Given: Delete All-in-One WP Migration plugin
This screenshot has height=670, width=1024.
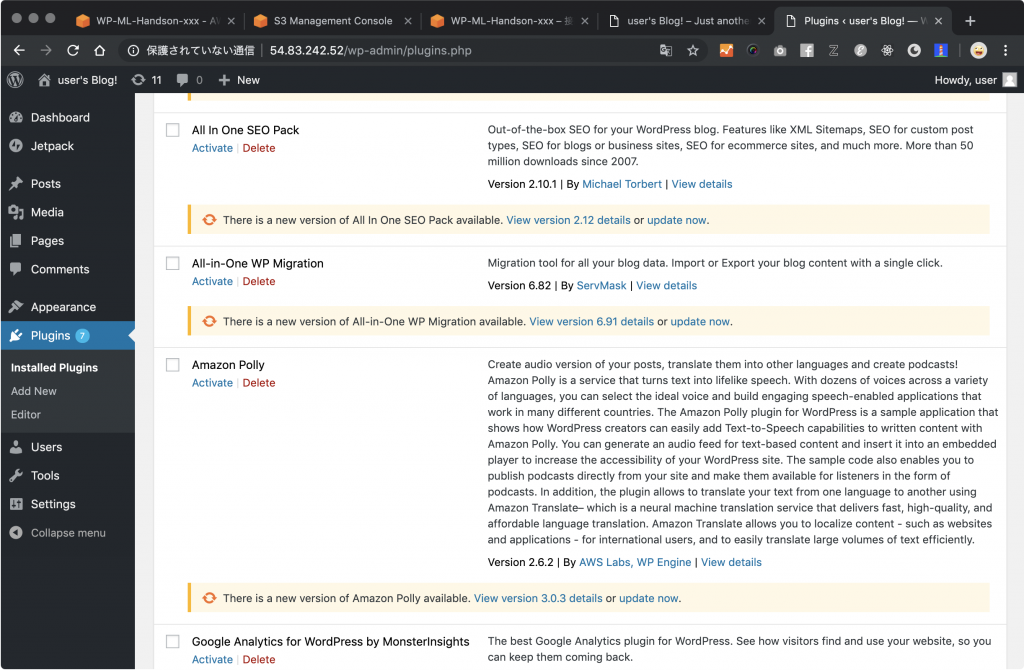Looking at the screenshot, I should (259, 281).
